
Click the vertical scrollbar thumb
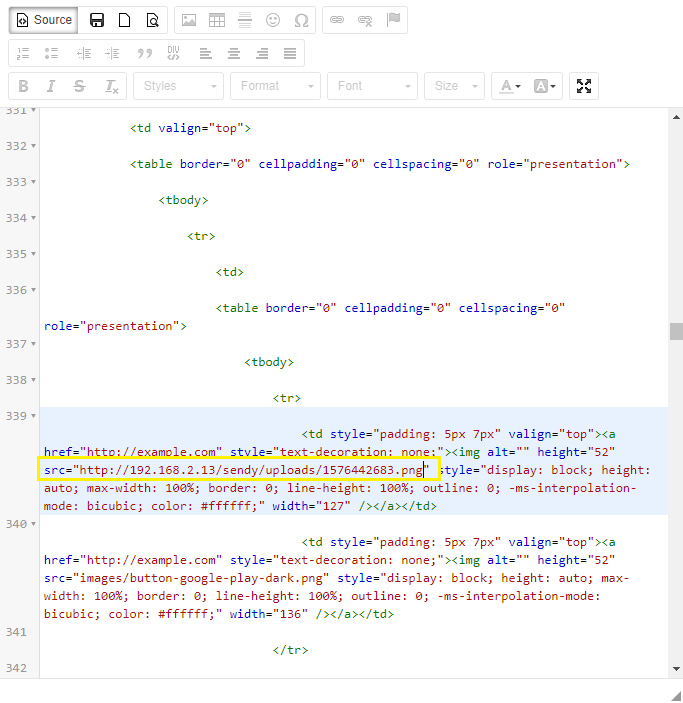point(676,331)
